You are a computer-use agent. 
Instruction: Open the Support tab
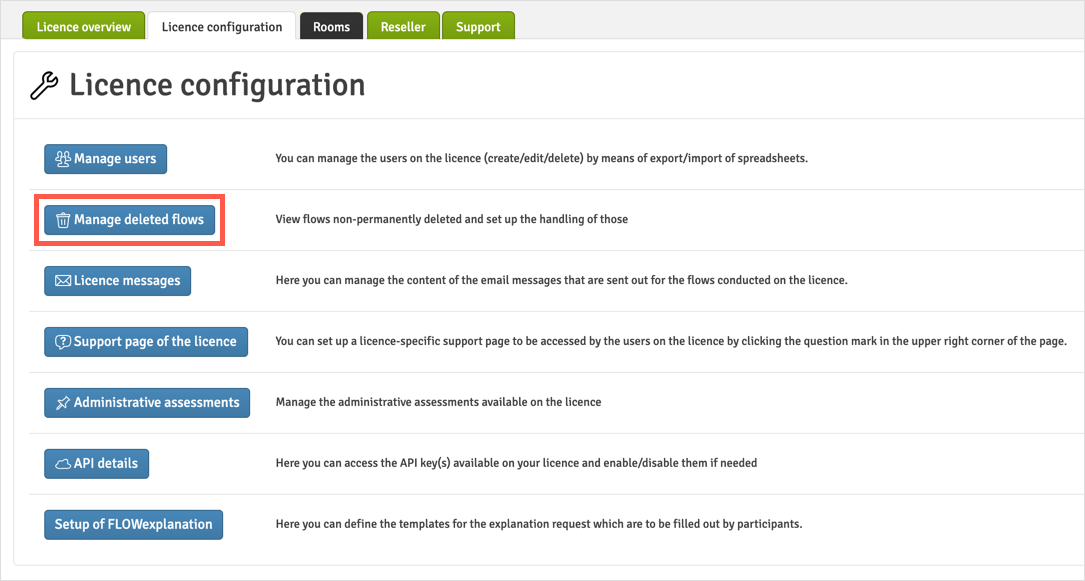point(478,27)
